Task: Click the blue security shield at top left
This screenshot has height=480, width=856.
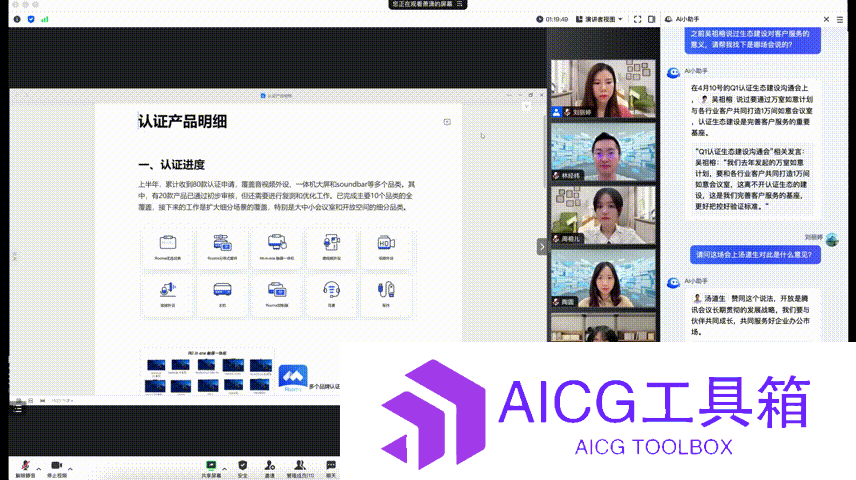Action: [x=31, y=19]
